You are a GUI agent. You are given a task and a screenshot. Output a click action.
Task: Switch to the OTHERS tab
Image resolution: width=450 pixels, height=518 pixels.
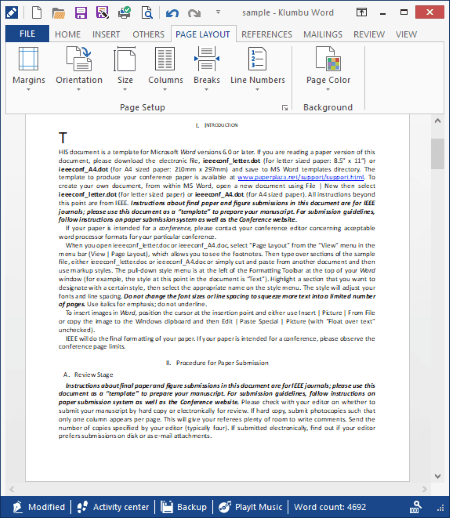click(149, 34)
